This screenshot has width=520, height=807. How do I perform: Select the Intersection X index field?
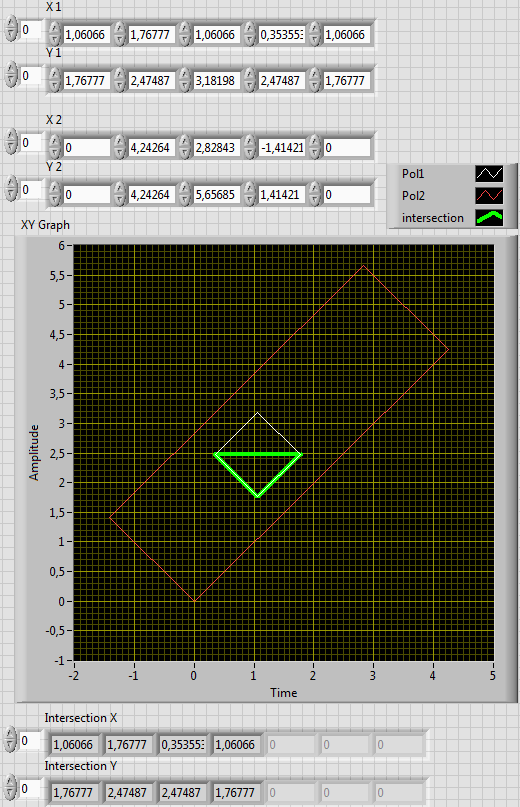point(31,741)
